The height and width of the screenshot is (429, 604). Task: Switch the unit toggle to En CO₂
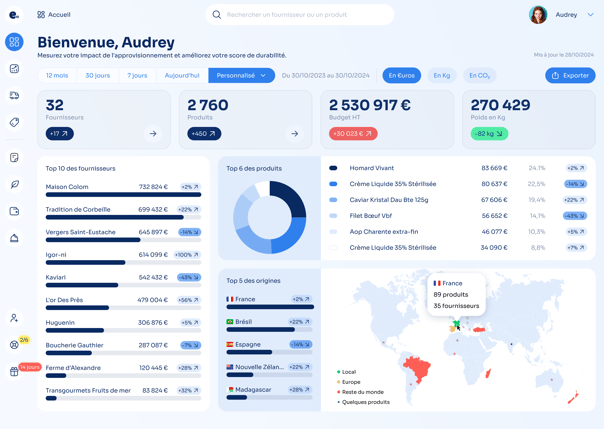[x=480, y=75]
